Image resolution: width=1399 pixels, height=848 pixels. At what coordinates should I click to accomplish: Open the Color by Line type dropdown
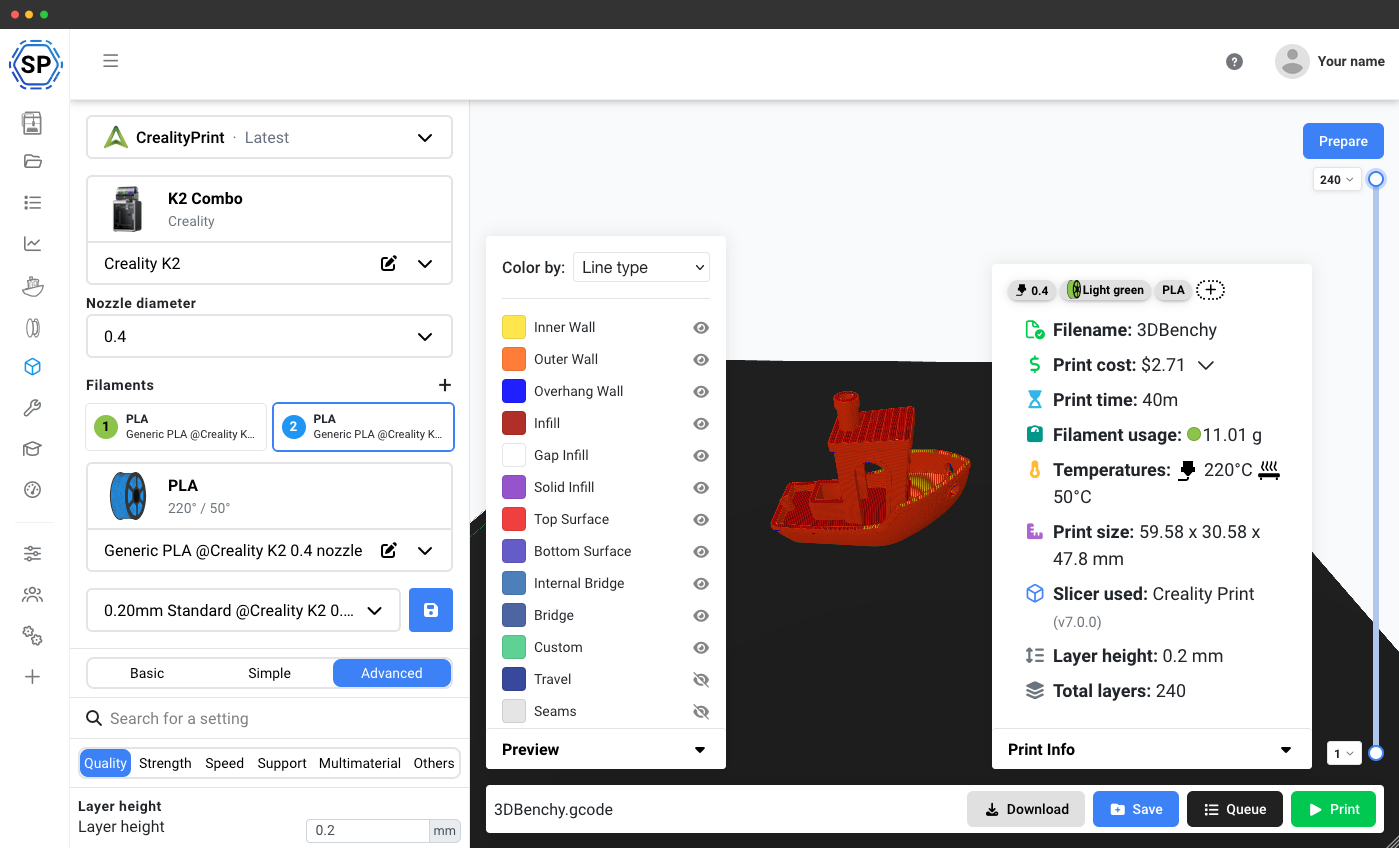pos(641,267)
